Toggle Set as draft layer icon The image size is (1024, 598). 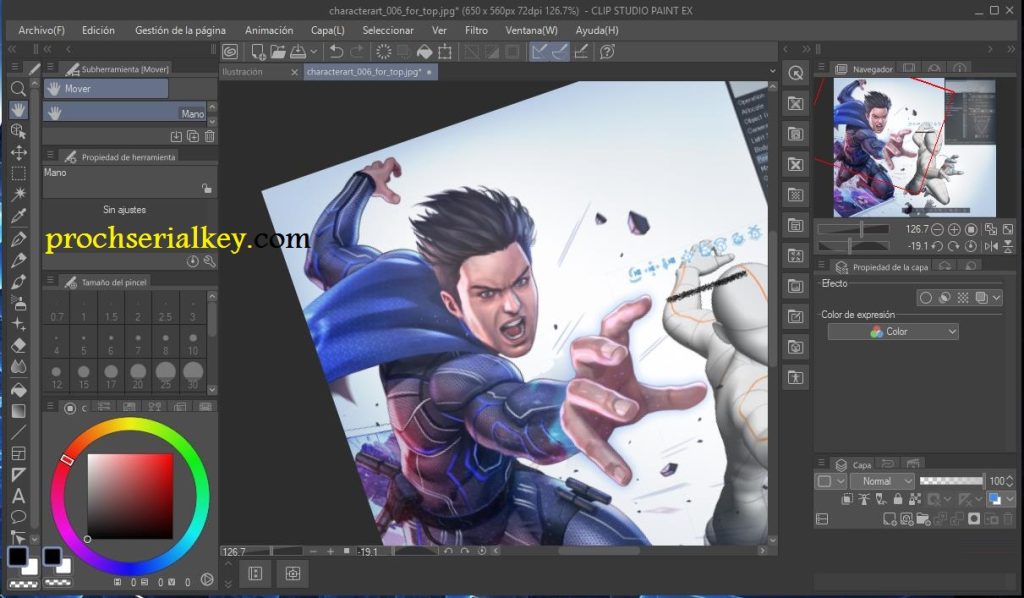tap(881, 499)
